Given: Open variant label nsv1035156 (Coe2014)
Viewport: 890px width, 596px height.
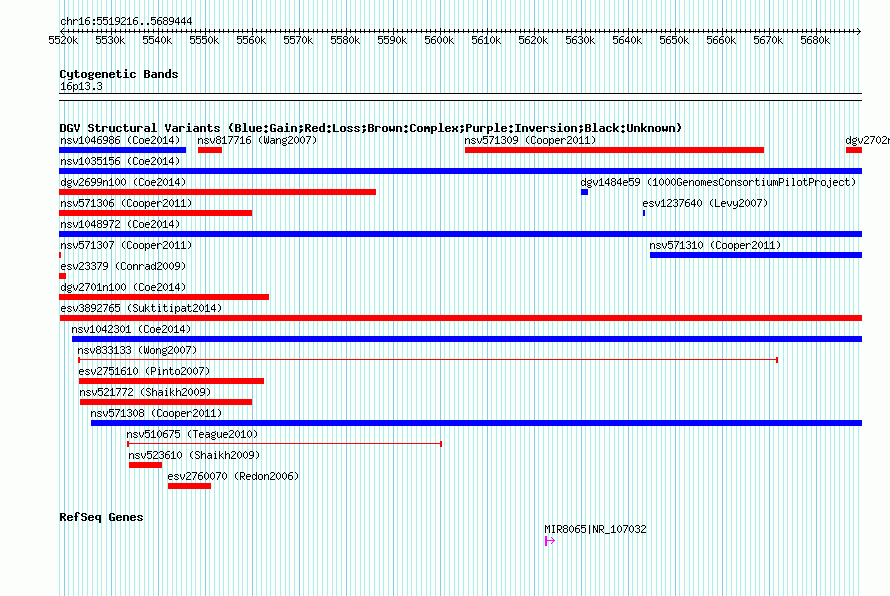Looking at the screenshot, I should point(120,161).
